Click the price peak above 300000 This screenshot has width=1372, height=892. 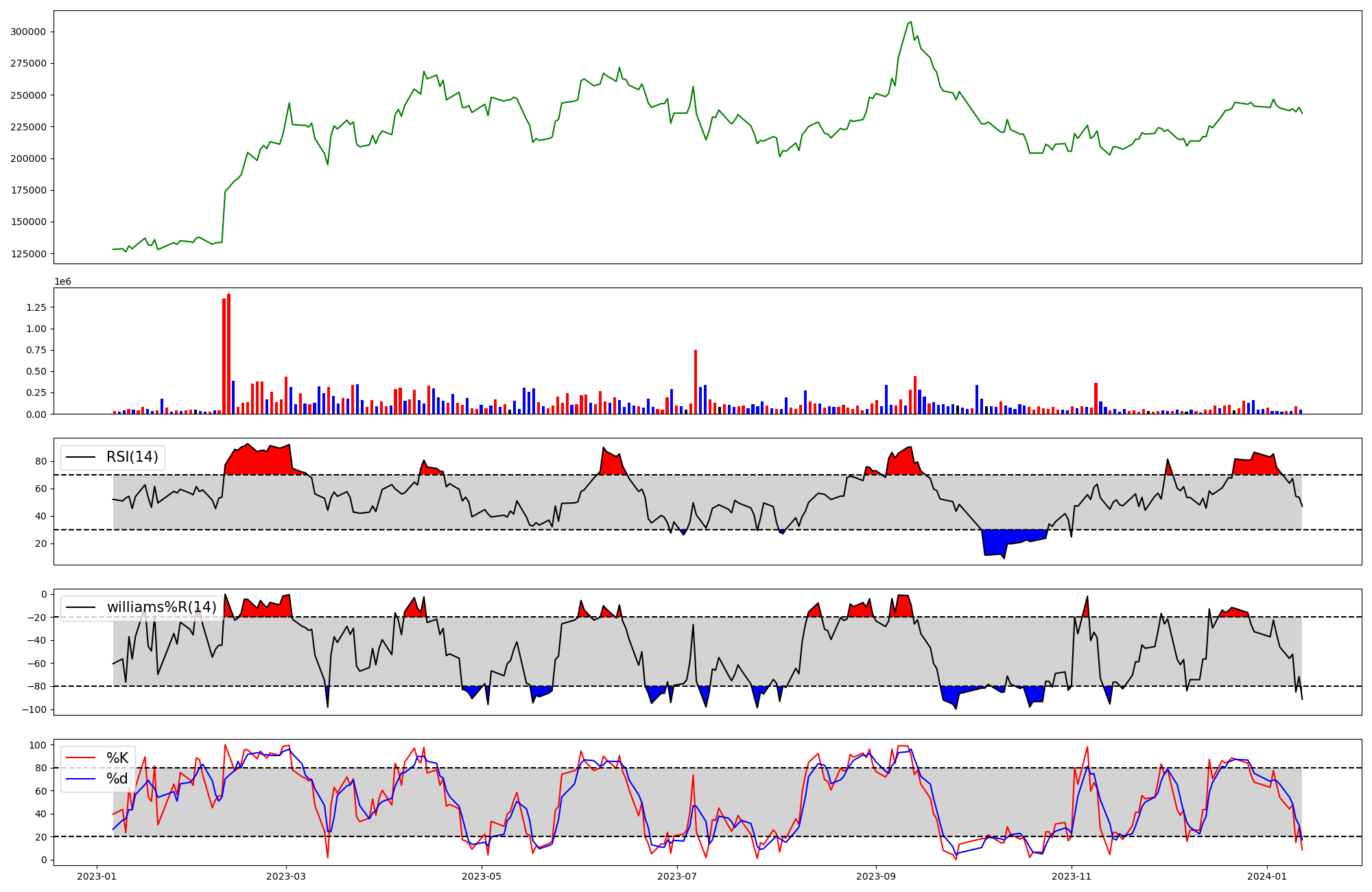910,23
